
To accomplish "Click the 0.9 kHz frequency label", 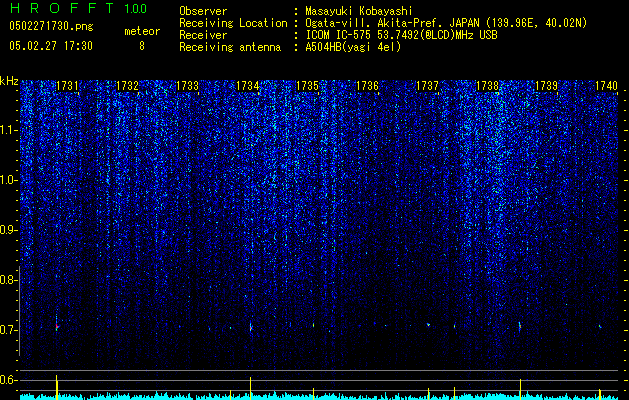I will click(x=8, y=230).
